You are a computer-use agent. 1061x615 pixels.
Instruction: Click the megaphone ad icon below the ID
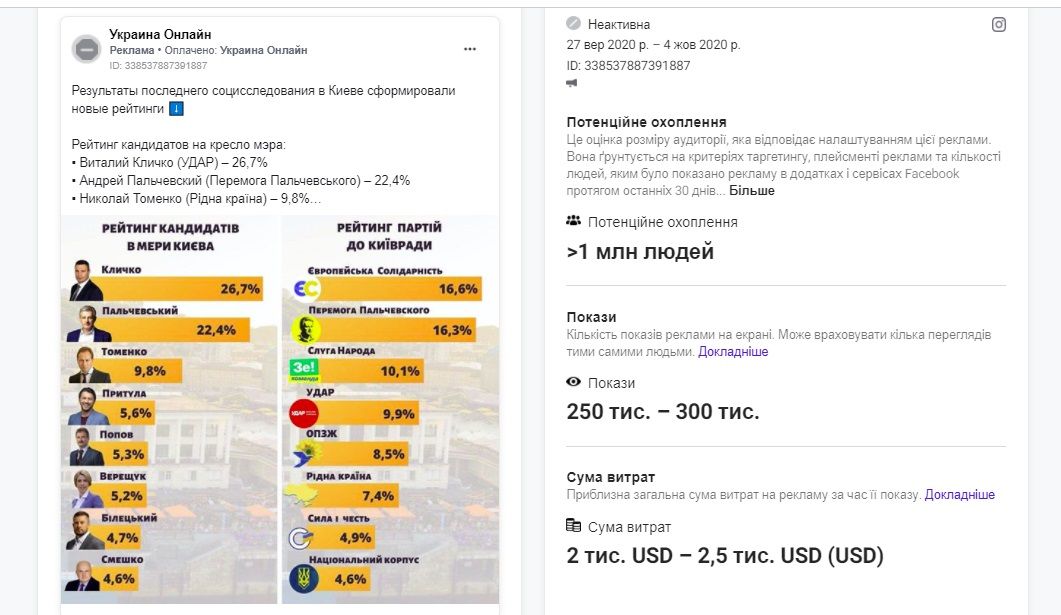click(571, 82)
